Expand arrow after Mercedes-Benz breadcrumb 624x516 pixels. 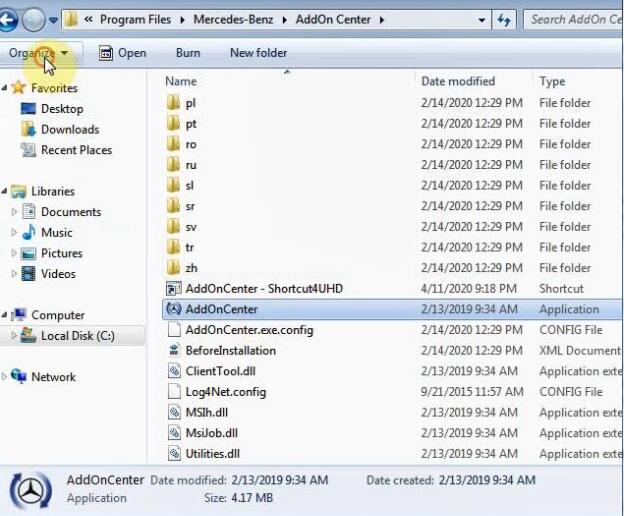285,20
